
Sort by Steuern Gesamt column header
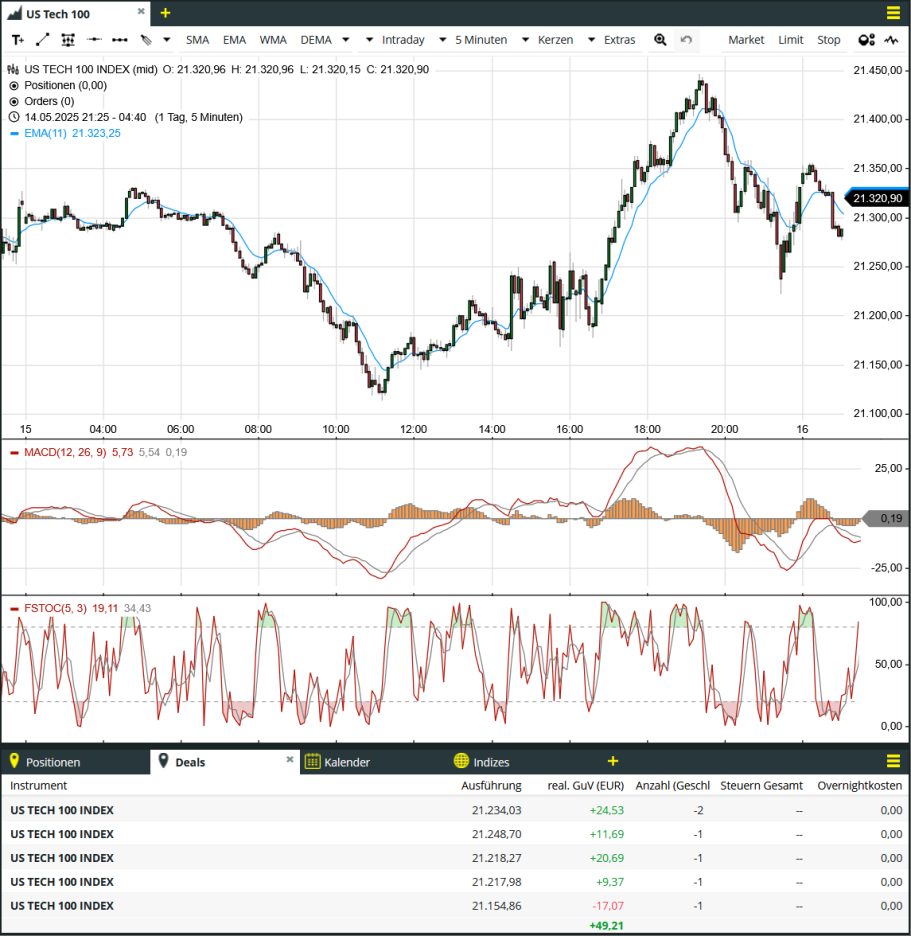tap(761, 786)
